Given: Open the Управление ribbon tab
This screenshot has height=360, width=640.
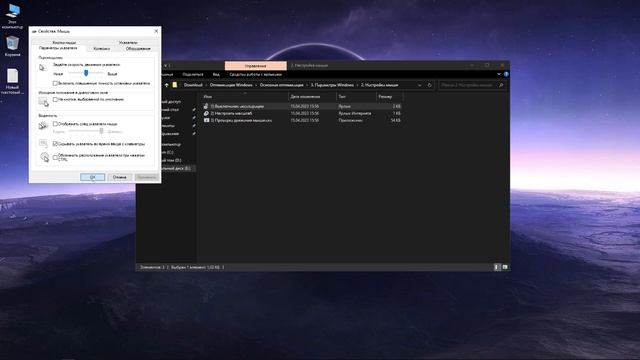Looking at the screenshot, I should pos(256,65).
